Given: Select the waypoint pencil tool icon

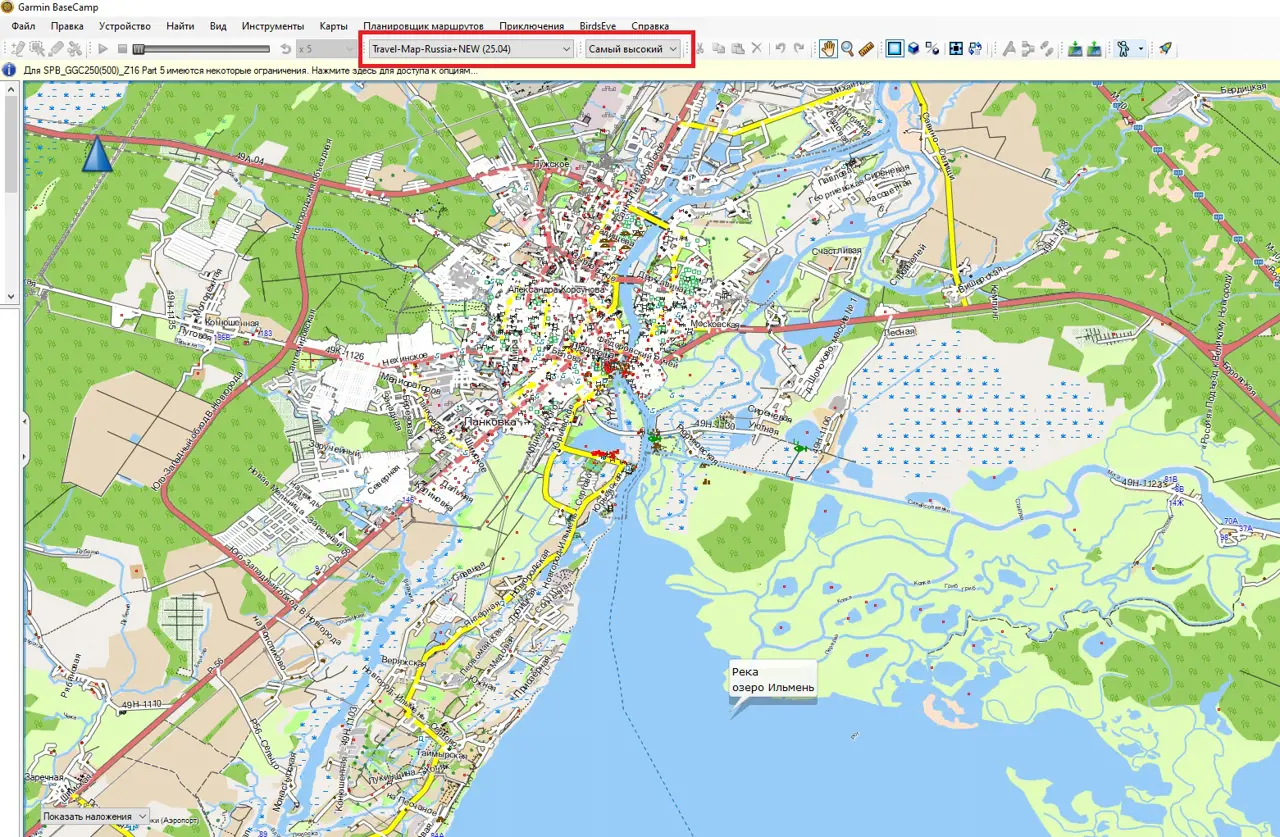Looking at the screenshot, I should 17,48.
